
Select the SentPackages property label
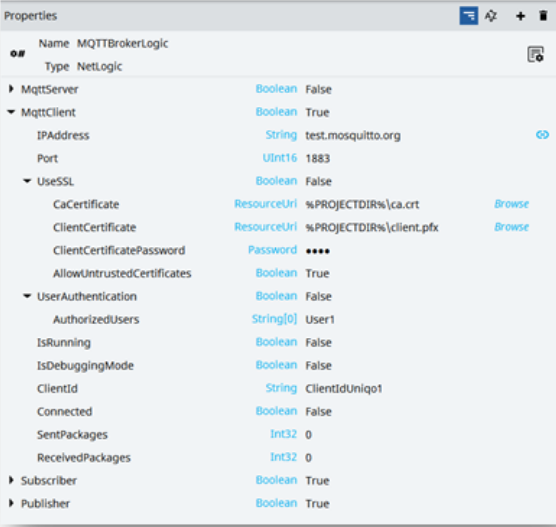coord(72,435)
